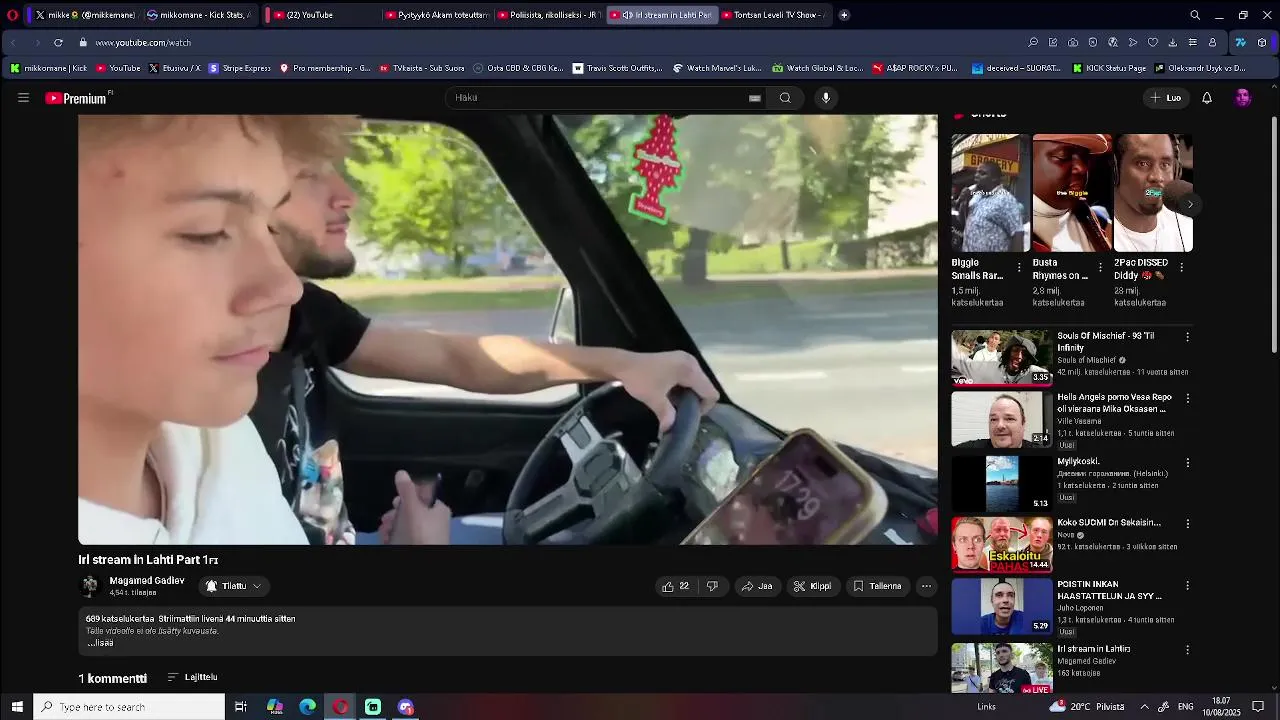Open Hells Angels video options menu
1280x720 pixels.
point(1187,398)
